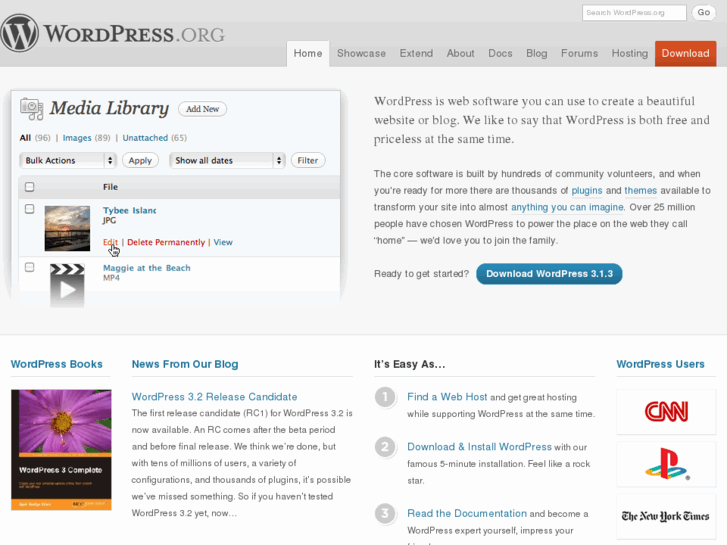Open the Blog tab
Screen dimensions: 727x545
click(536, 53)
